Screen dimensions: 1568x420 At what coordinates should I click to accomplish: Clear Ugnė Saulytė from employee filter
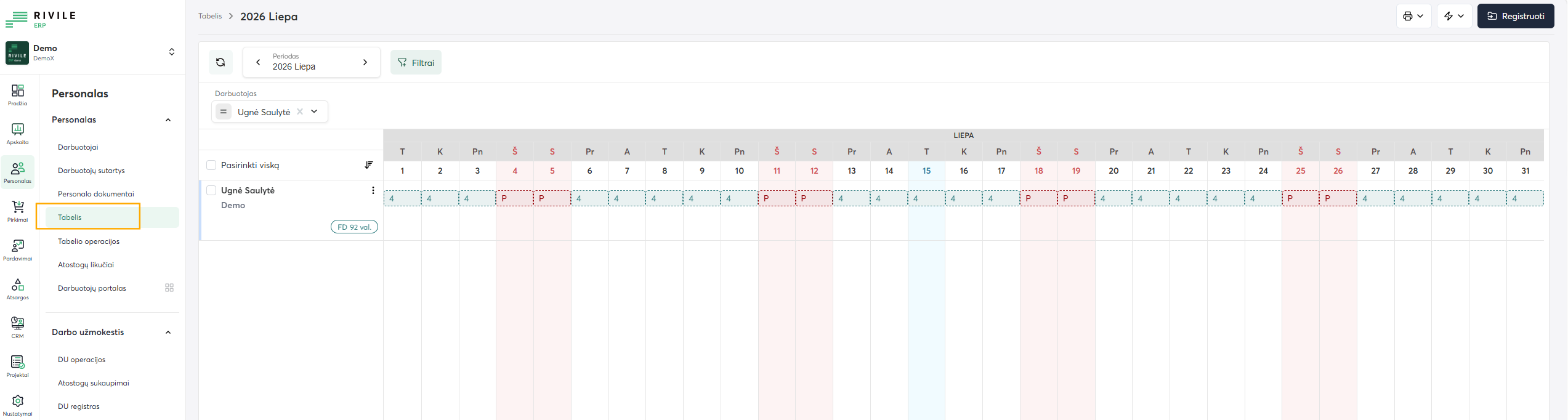(300, 111)
